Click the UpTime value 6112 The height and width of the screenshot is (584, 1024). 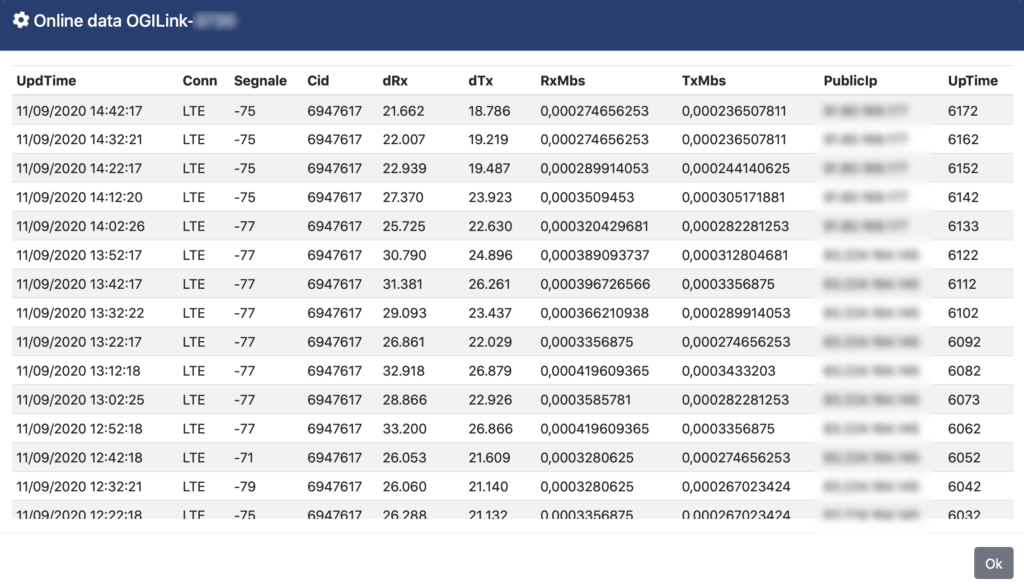pyautogui.click(x=962, y=284)
